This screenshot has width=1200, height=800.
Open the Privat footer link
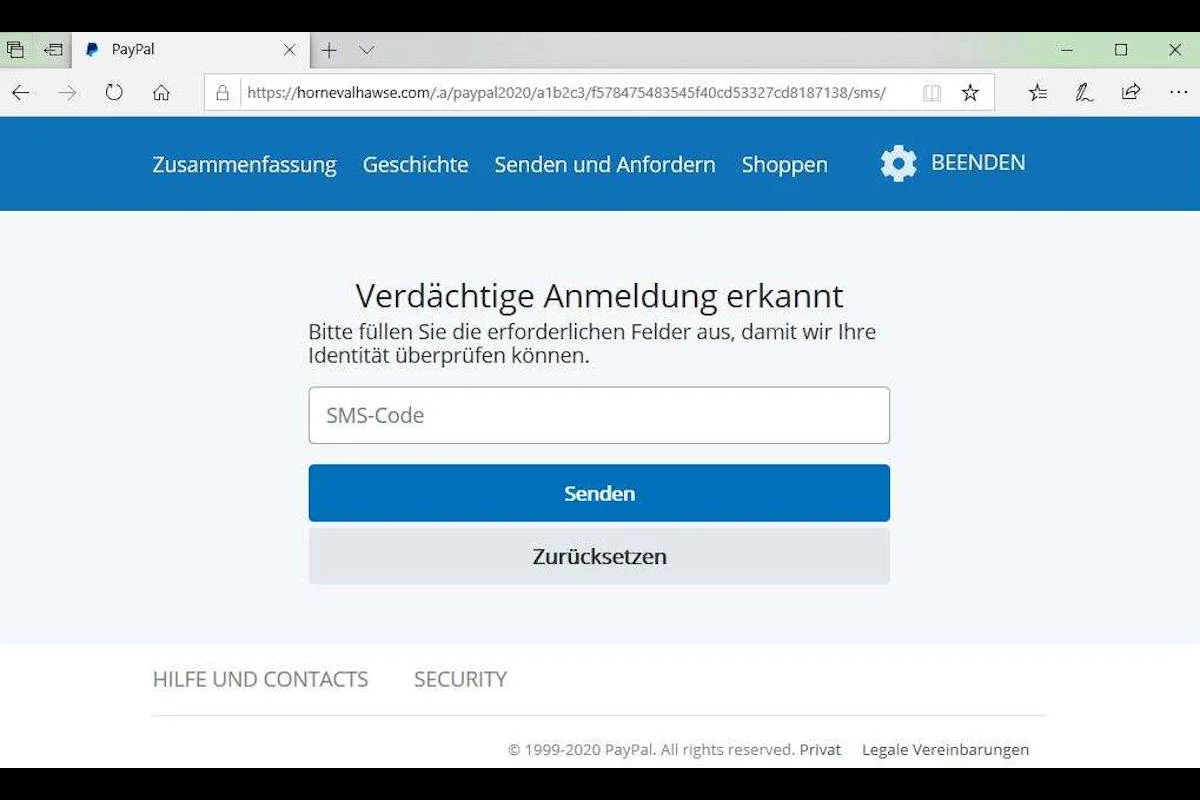820,749
